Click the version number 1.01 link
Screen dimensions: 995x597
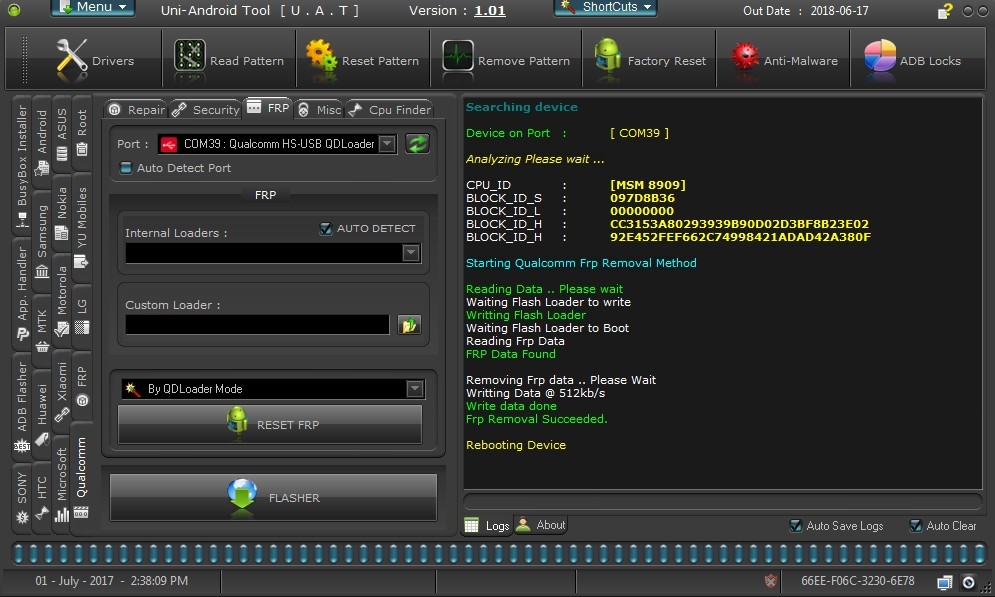pyautogui.click(x=490, y=11)
